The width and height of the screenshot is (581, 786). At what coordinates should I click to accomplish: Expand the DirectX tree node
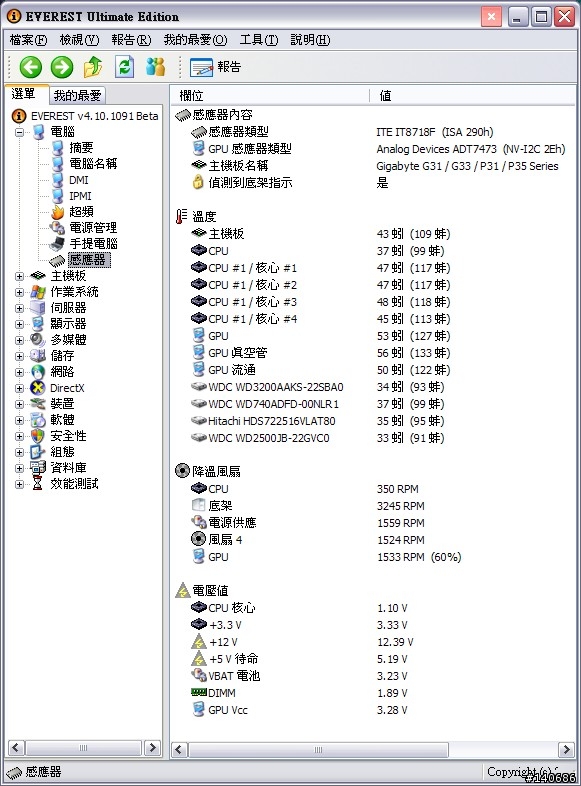[x=19, y=388]
